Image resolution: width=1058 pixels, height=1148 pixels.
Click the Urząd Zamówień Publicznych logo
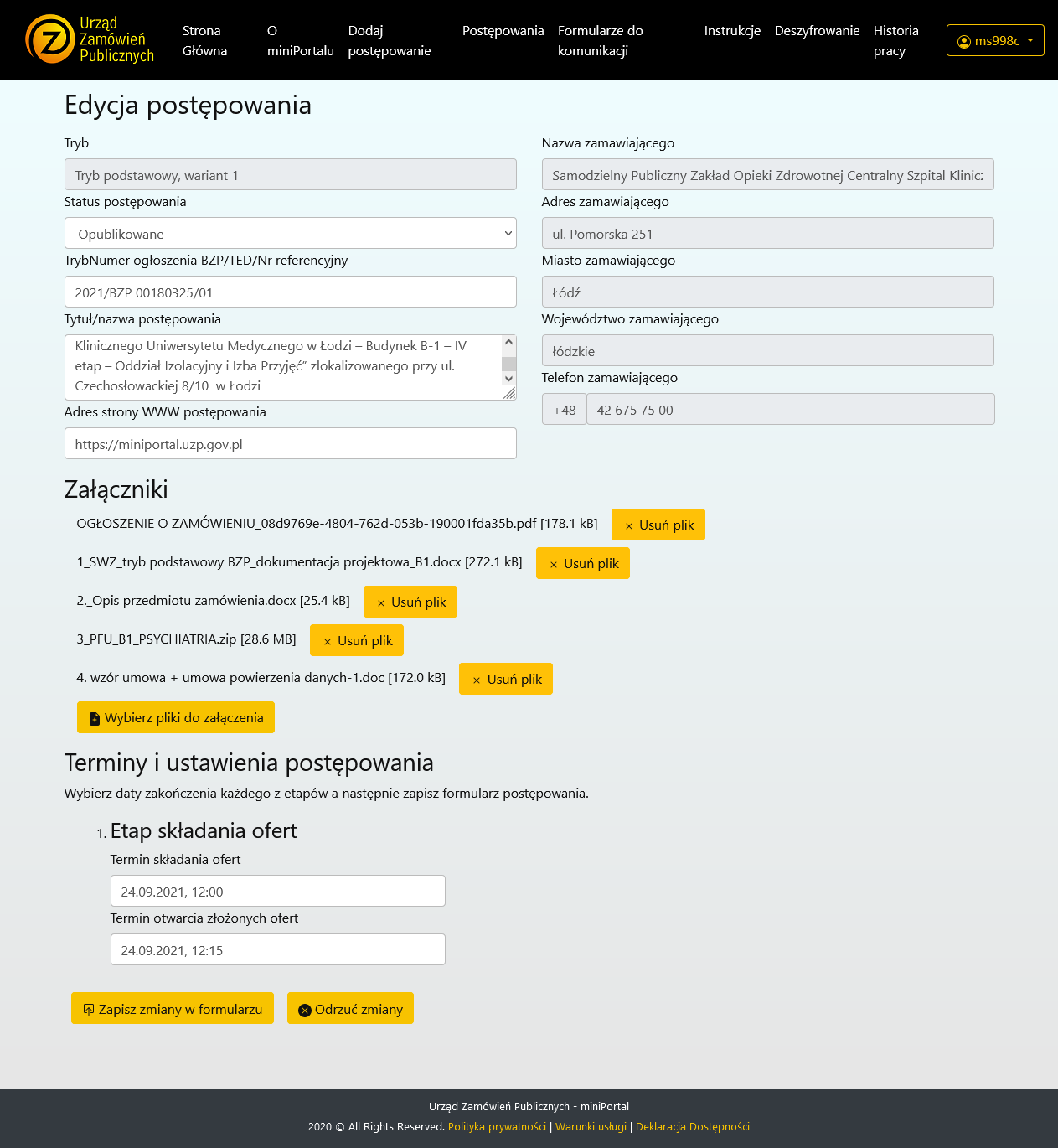coord(90,39)
